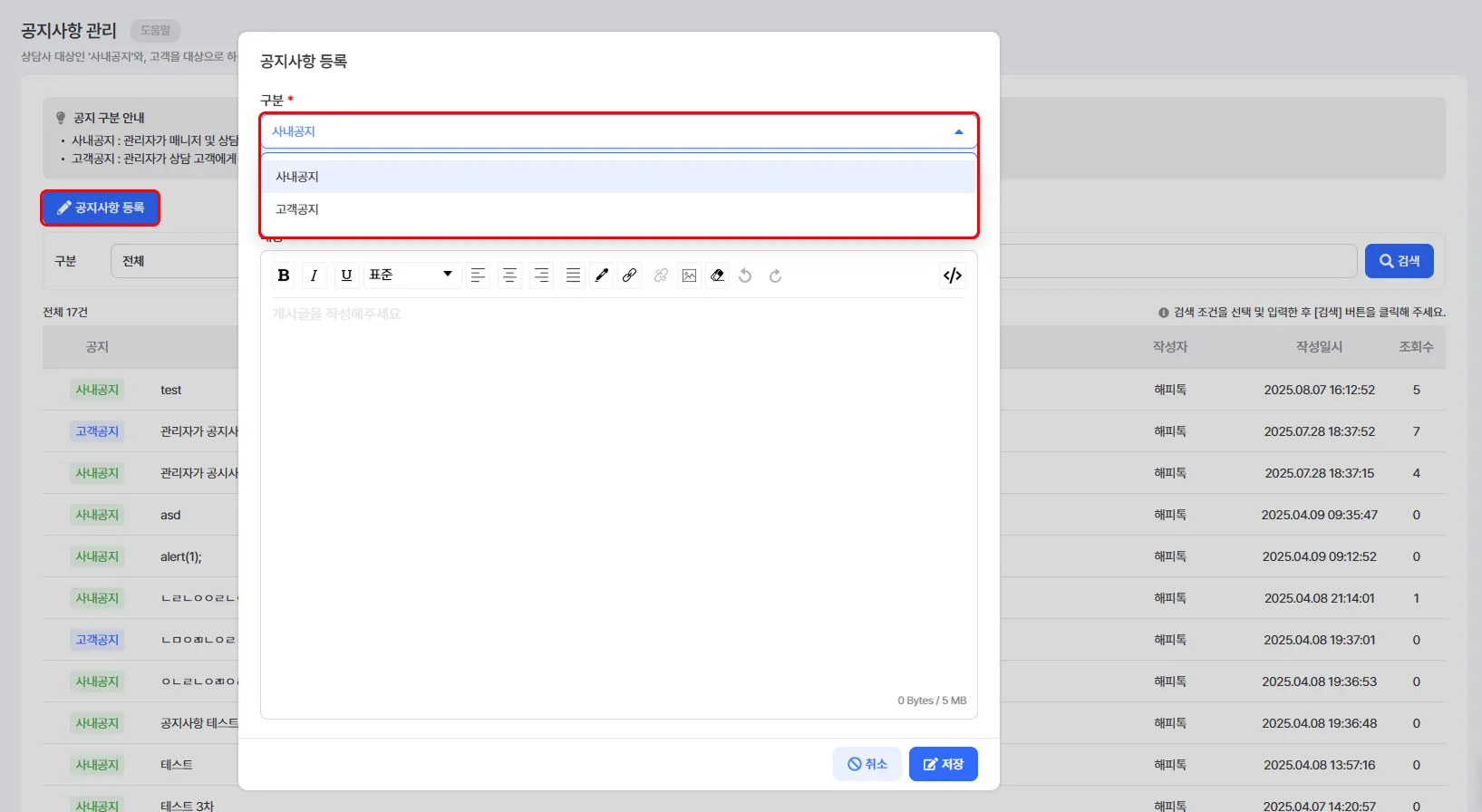The image size is (1482, 812).
Task: Insert a hyperlink in the editor
Action: tap(630, 275)
